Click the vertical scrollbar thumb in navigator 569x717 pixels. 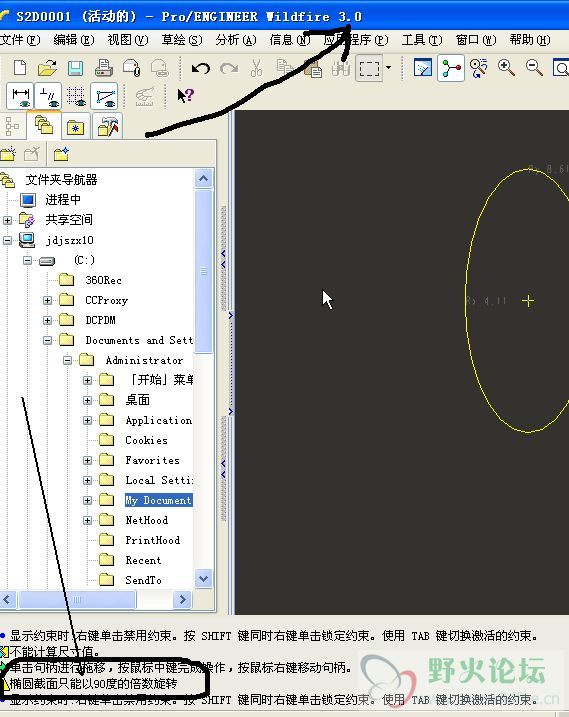coord(204,271)
